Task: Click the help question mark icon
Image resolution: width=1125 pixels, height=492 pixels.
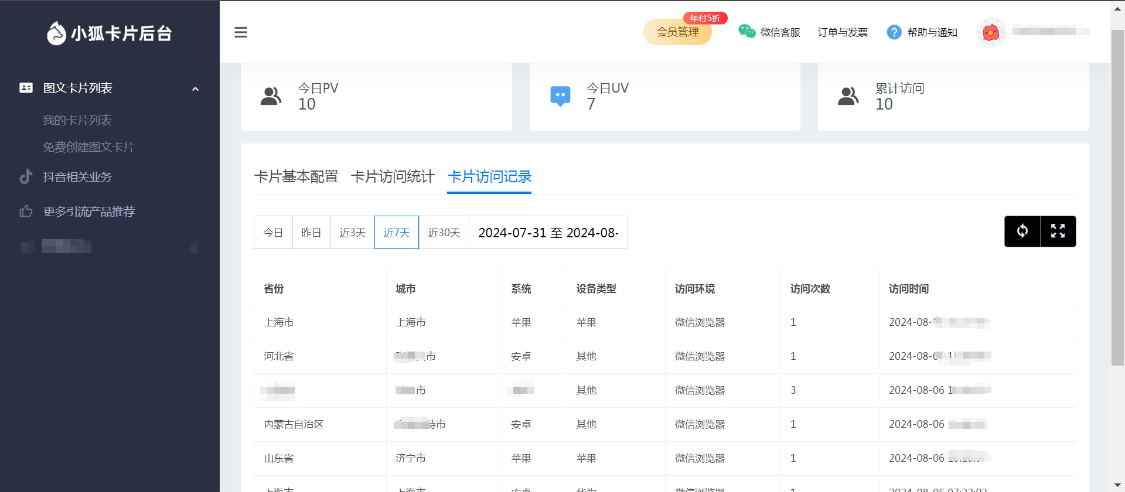Action: pos(894,32)
